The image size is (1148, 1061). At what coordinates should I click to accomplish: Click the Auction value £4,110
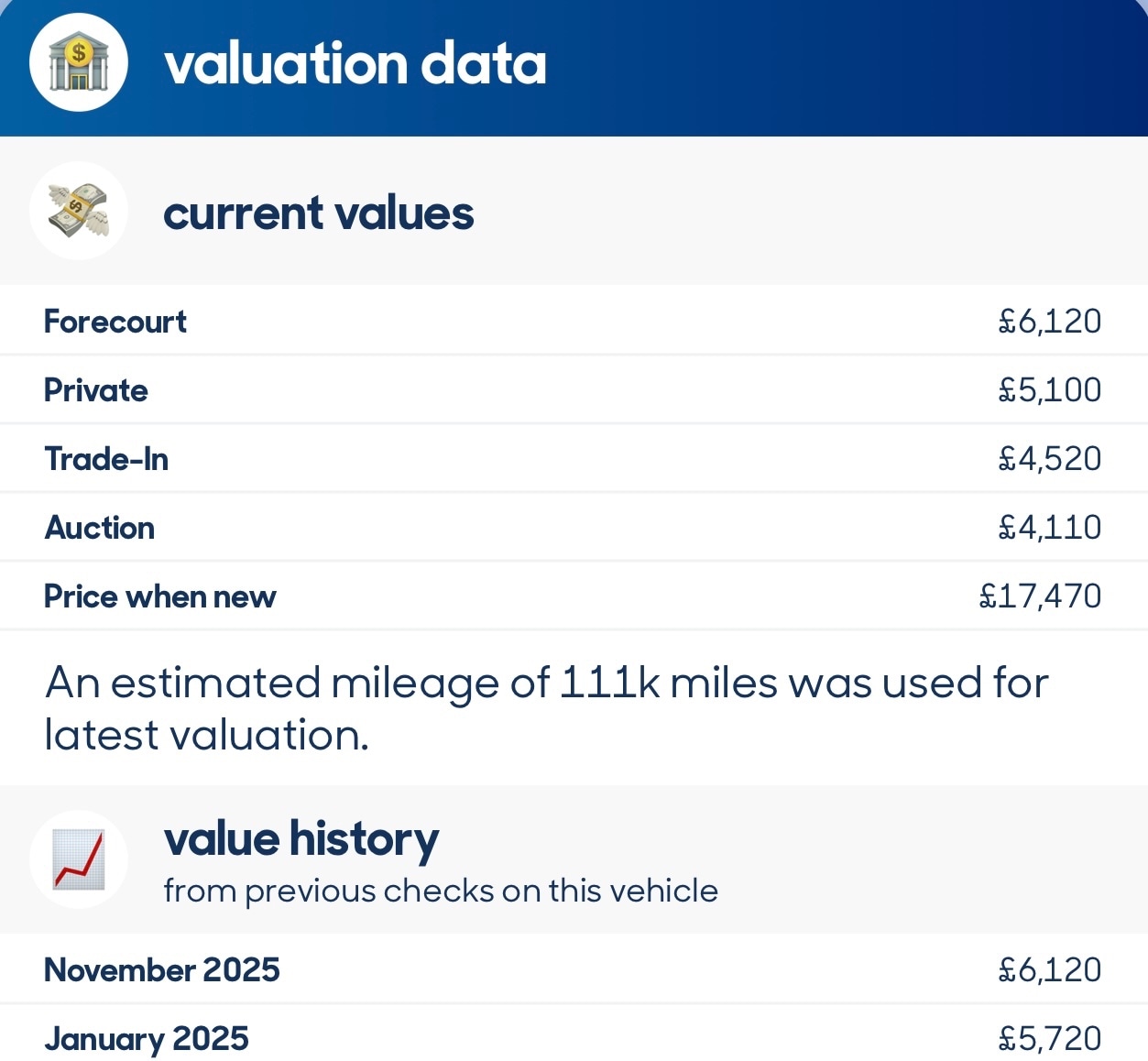coord(1049,528)
